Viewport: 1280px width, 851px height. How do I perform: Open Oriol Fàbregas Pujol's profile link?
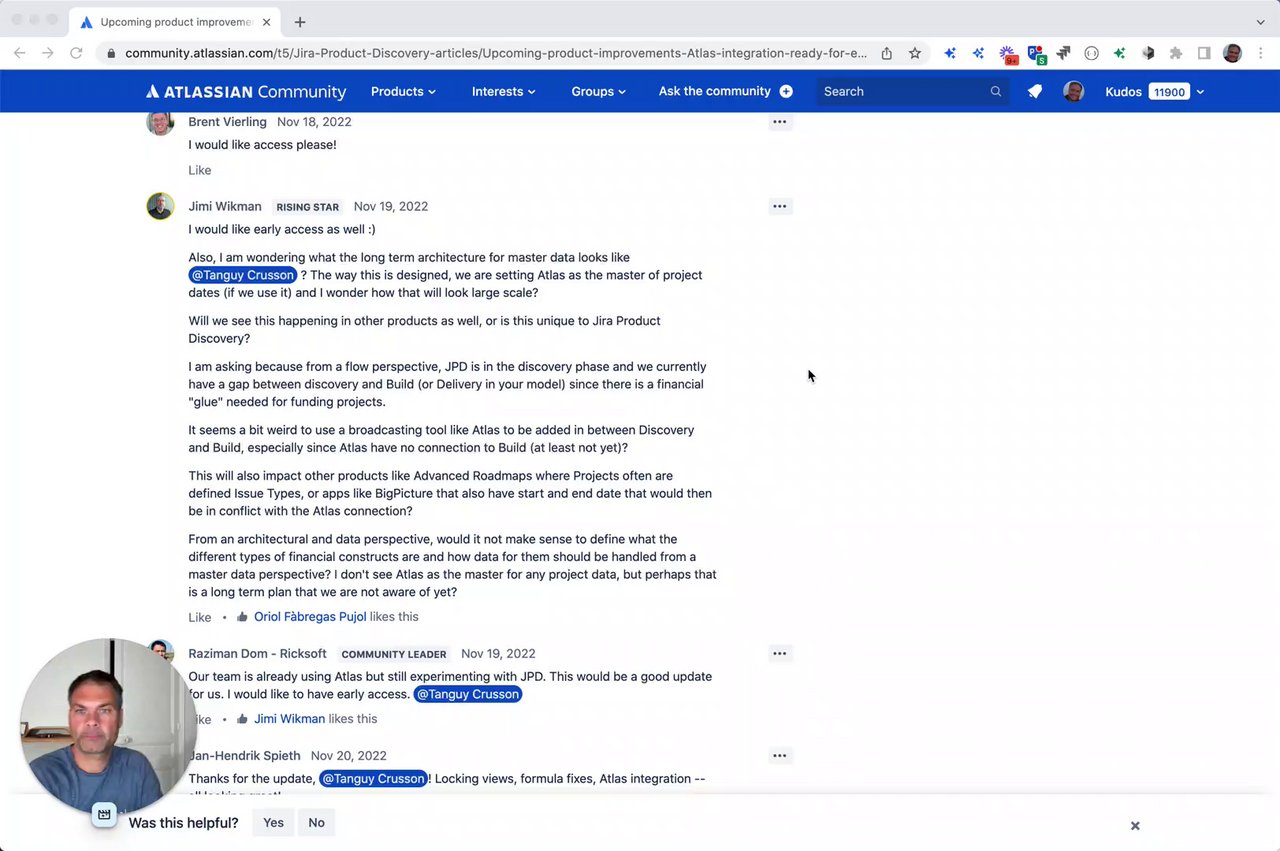[x=310, y=616]
